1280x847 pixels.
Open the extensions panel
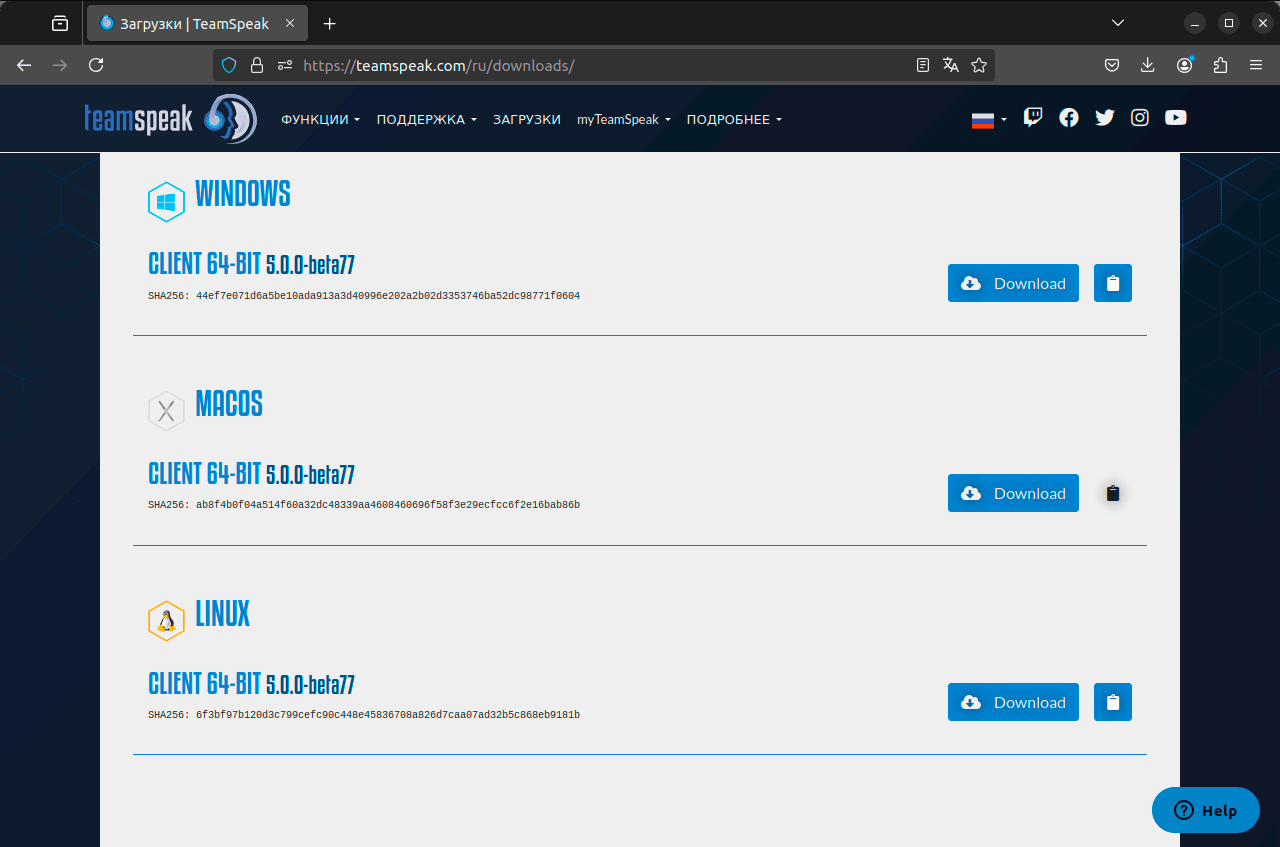1220,65
